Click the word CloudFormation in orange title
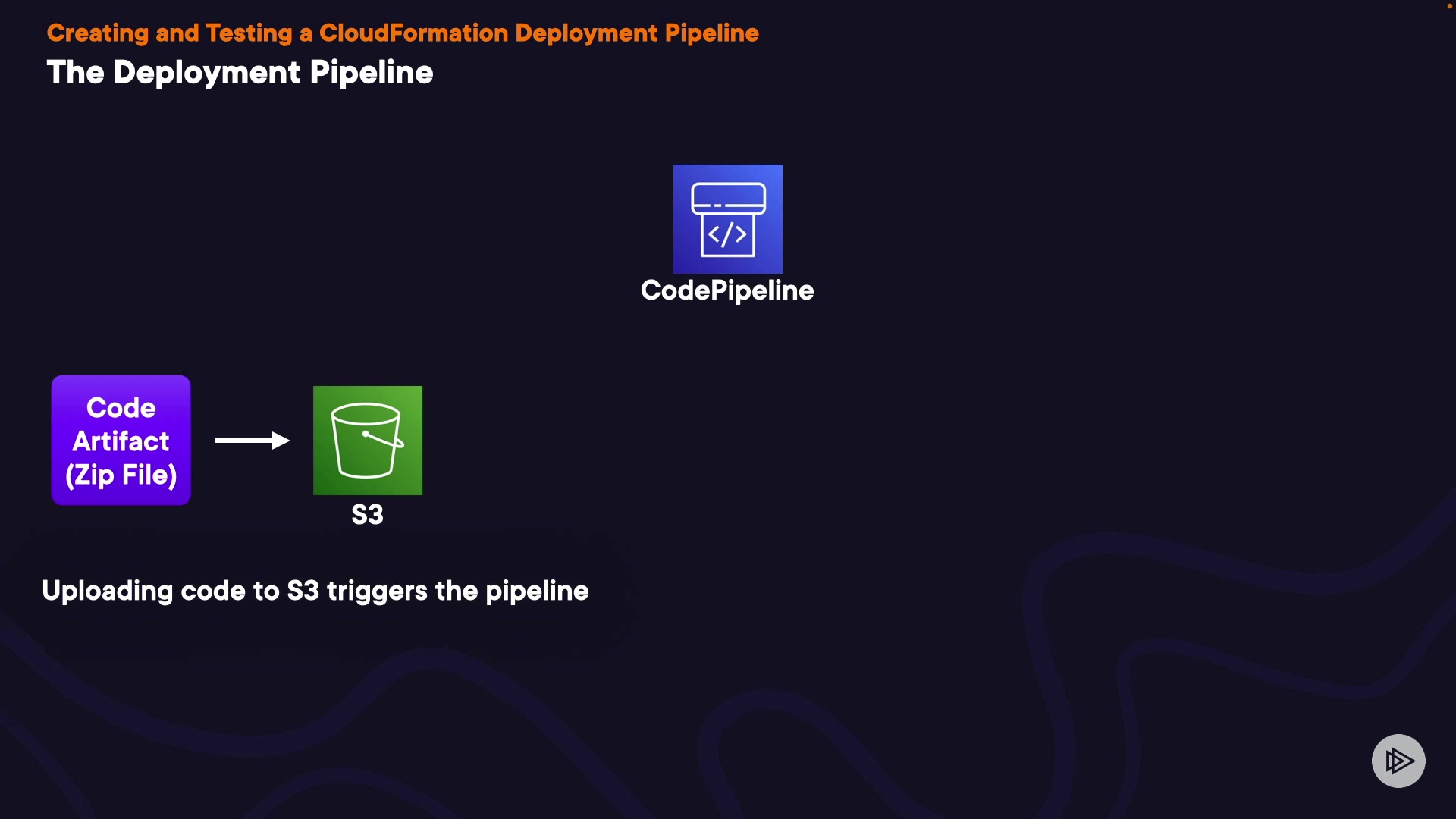This screenshot has height=819, width=1456. click(413, 33)
